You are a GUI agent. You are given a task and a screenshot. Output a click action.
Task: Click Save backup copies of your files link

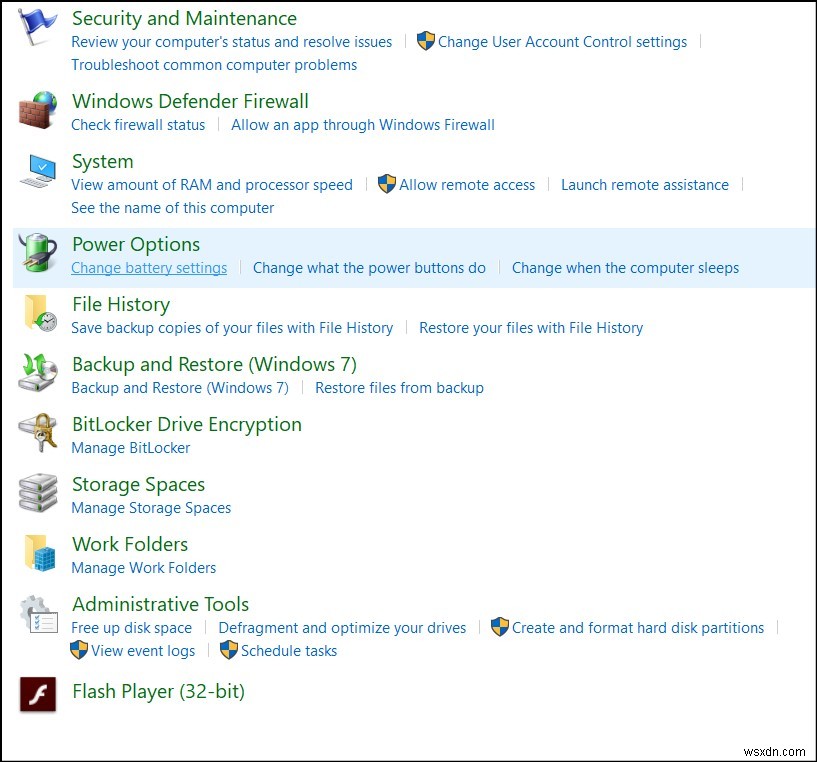click(x=232, y=327)
